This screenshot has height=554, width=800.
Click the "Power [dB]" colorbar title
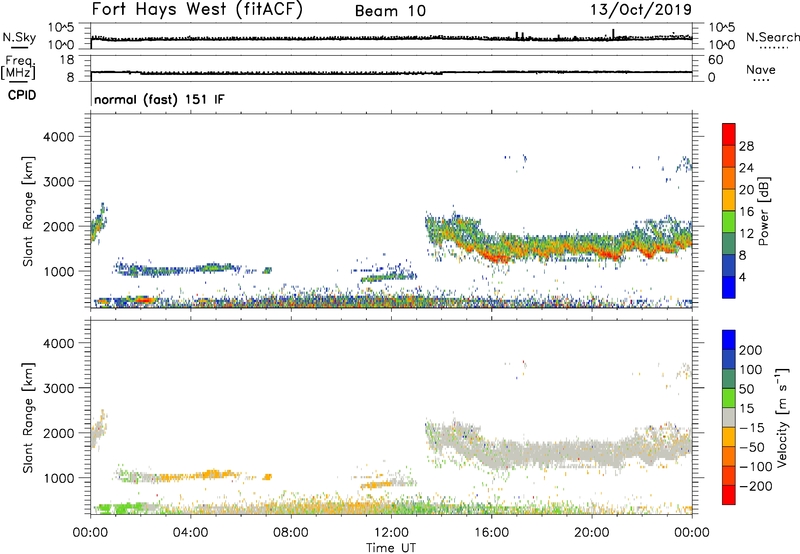764,211
